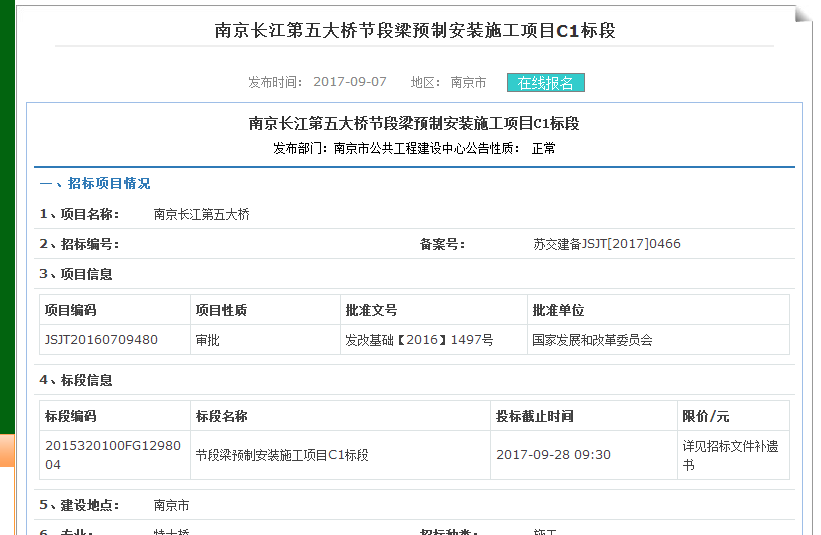Image resolution: width=821 pixels, height=535 pixels.
Task: Click the bold announcement subtitle inside the panel
Action: click(414, 124)
